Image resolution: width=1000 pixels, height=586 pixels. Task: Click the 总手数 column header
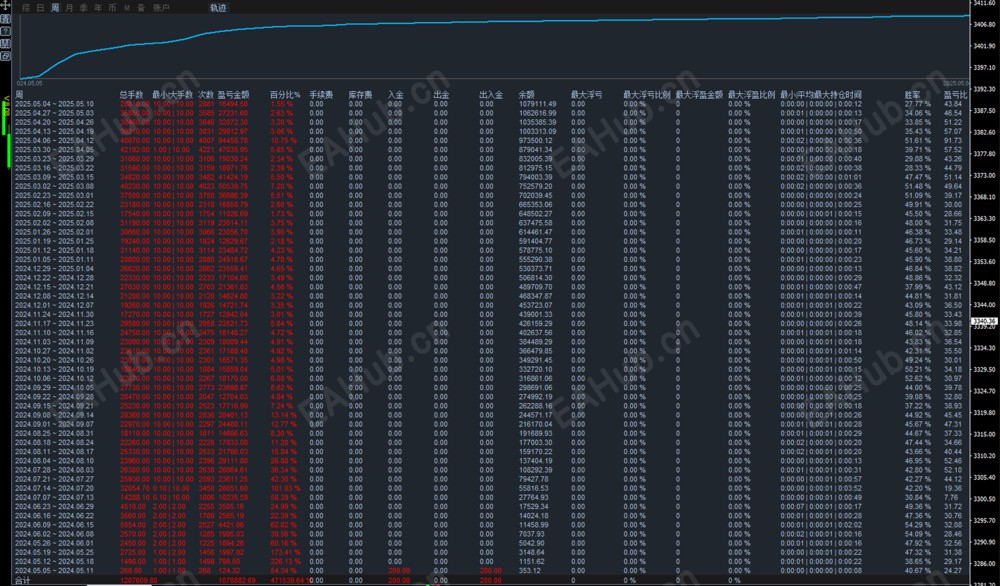[131, 94]
